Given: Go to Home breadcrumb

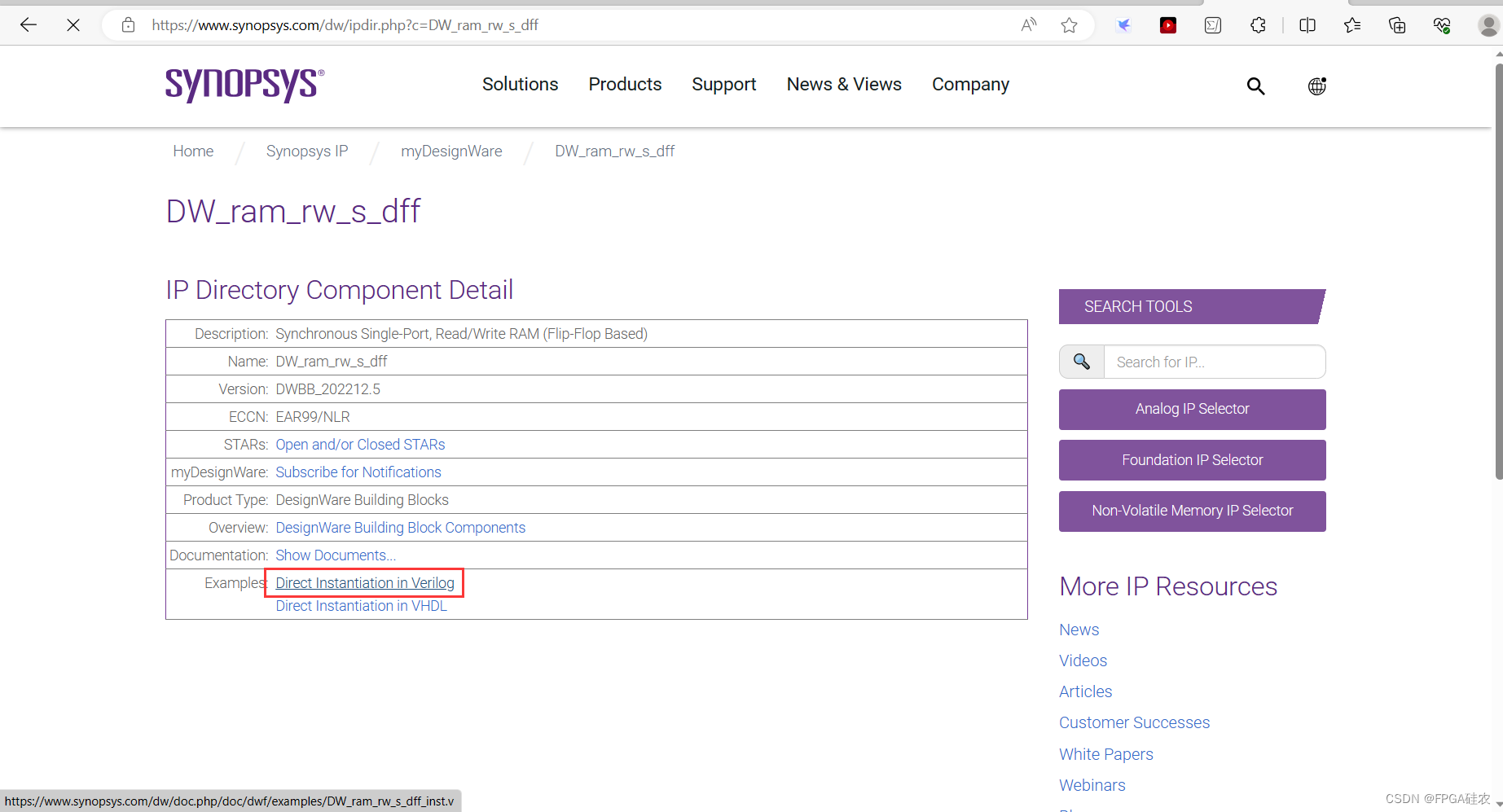Looking at the screenshot, I should (x=193, y=151).
